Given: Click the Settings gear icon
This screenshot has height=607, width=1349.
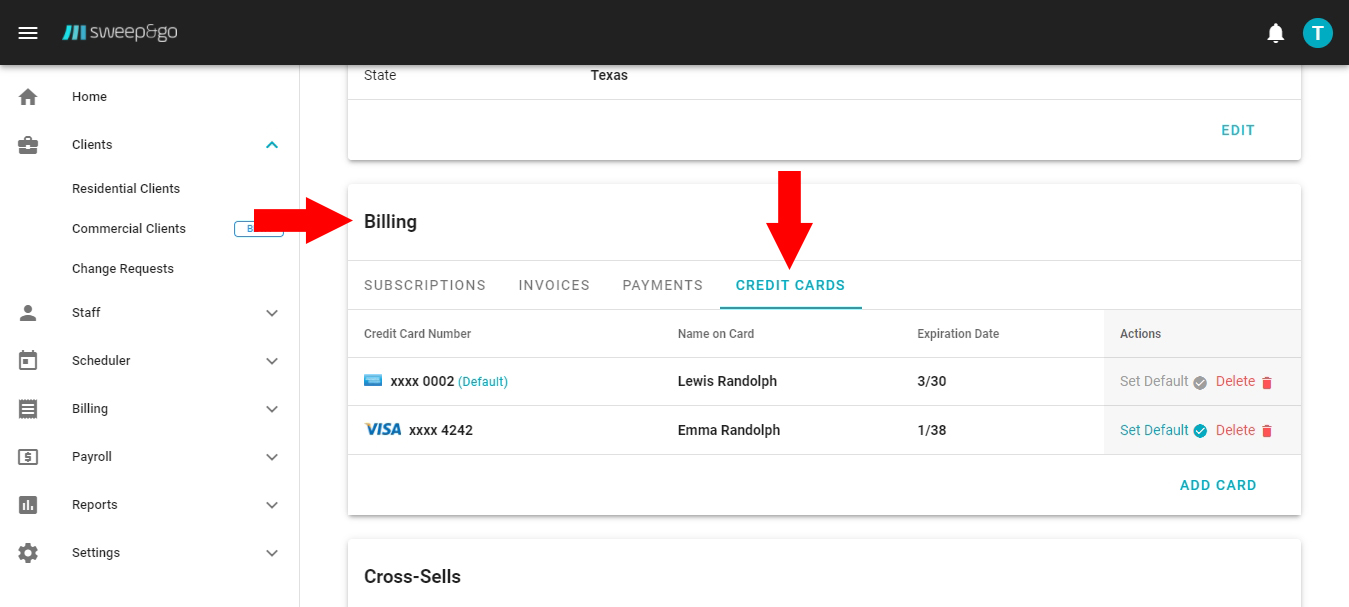Looking at the screenshot, I should tap(27, 552).
